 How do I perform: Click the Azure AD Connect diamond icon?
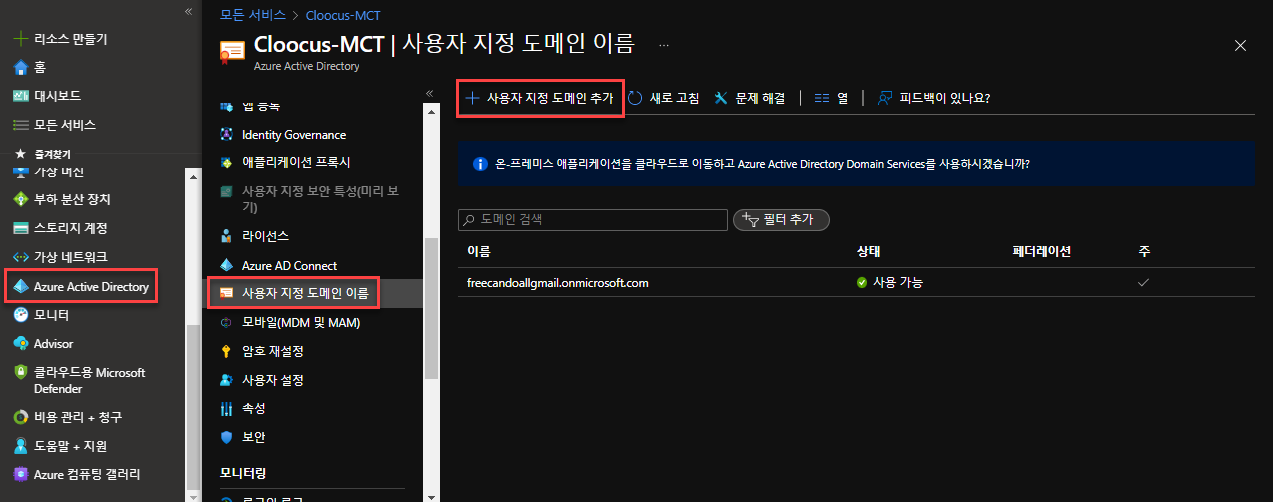pyautogui.click(x=226, y=265)
